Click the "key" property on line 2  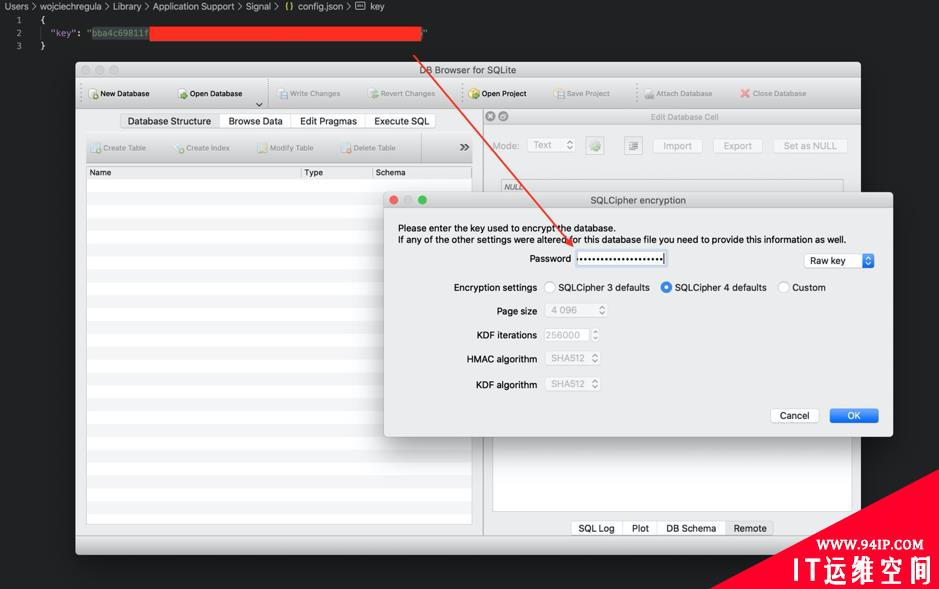[62, 33]
